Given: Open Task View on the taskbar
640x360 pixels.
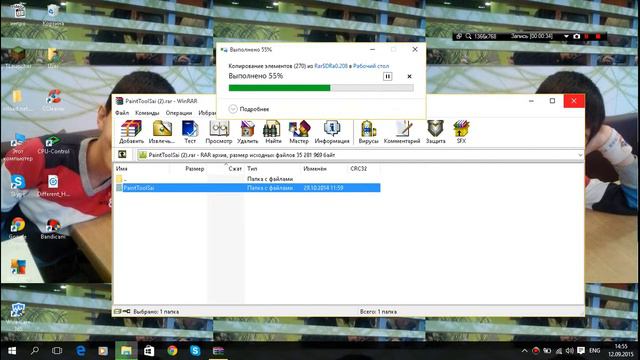Looking at the screenshot, I should [57, 351].
